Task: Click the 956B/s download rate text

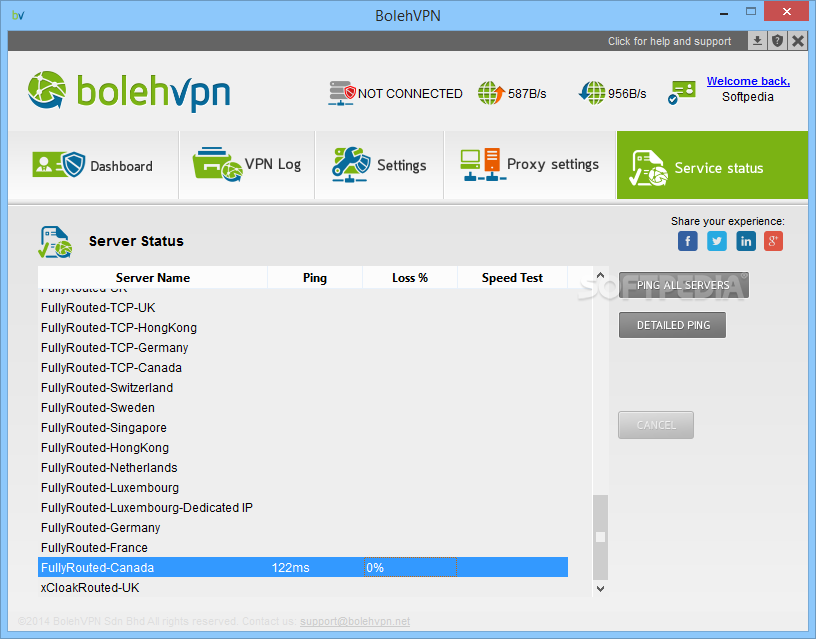Action: pyautogui.click(x=627, y=94)
